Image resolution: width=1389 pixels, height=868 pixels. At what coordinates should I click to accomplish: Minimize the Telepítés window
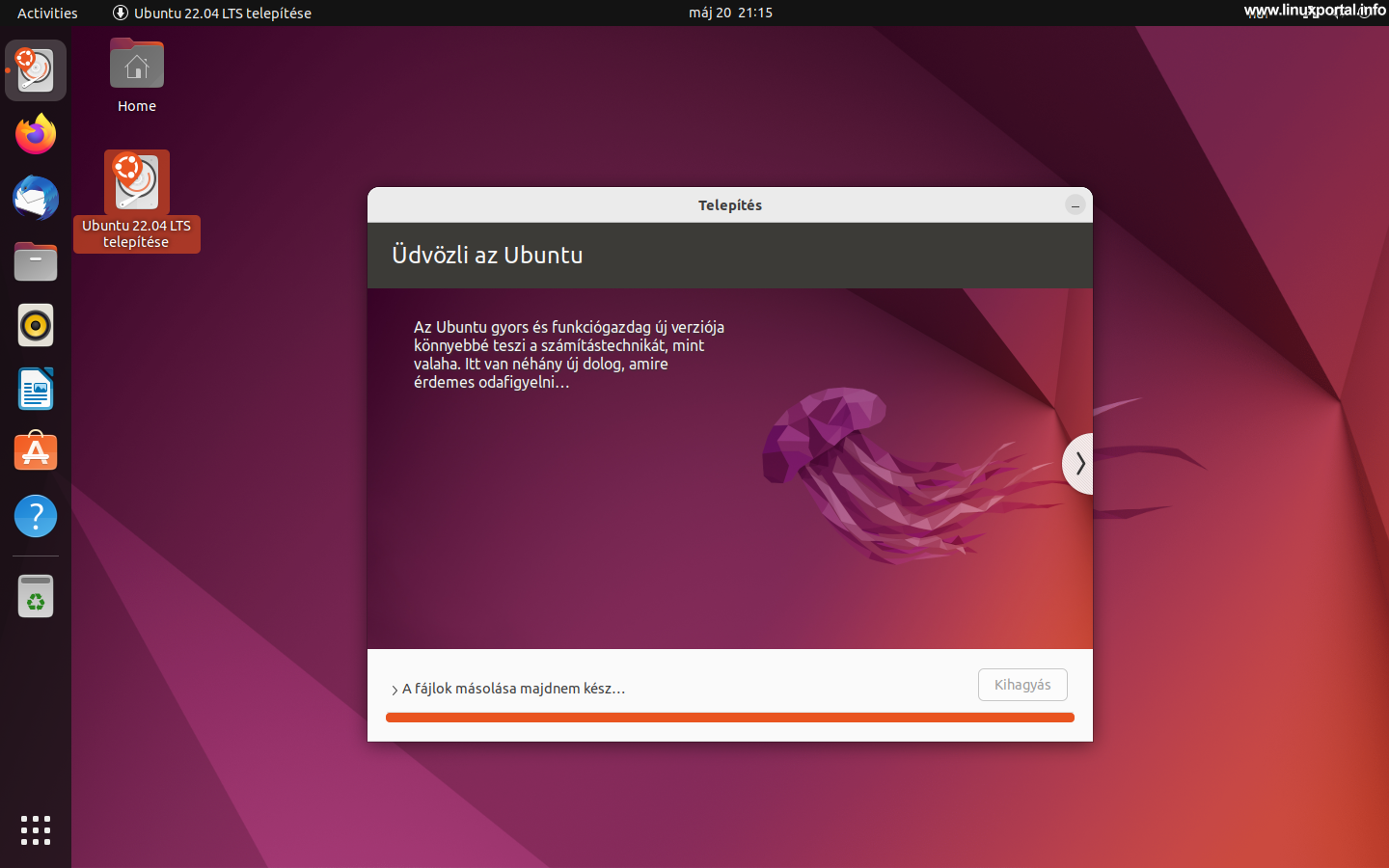(x=1075, y=204)
